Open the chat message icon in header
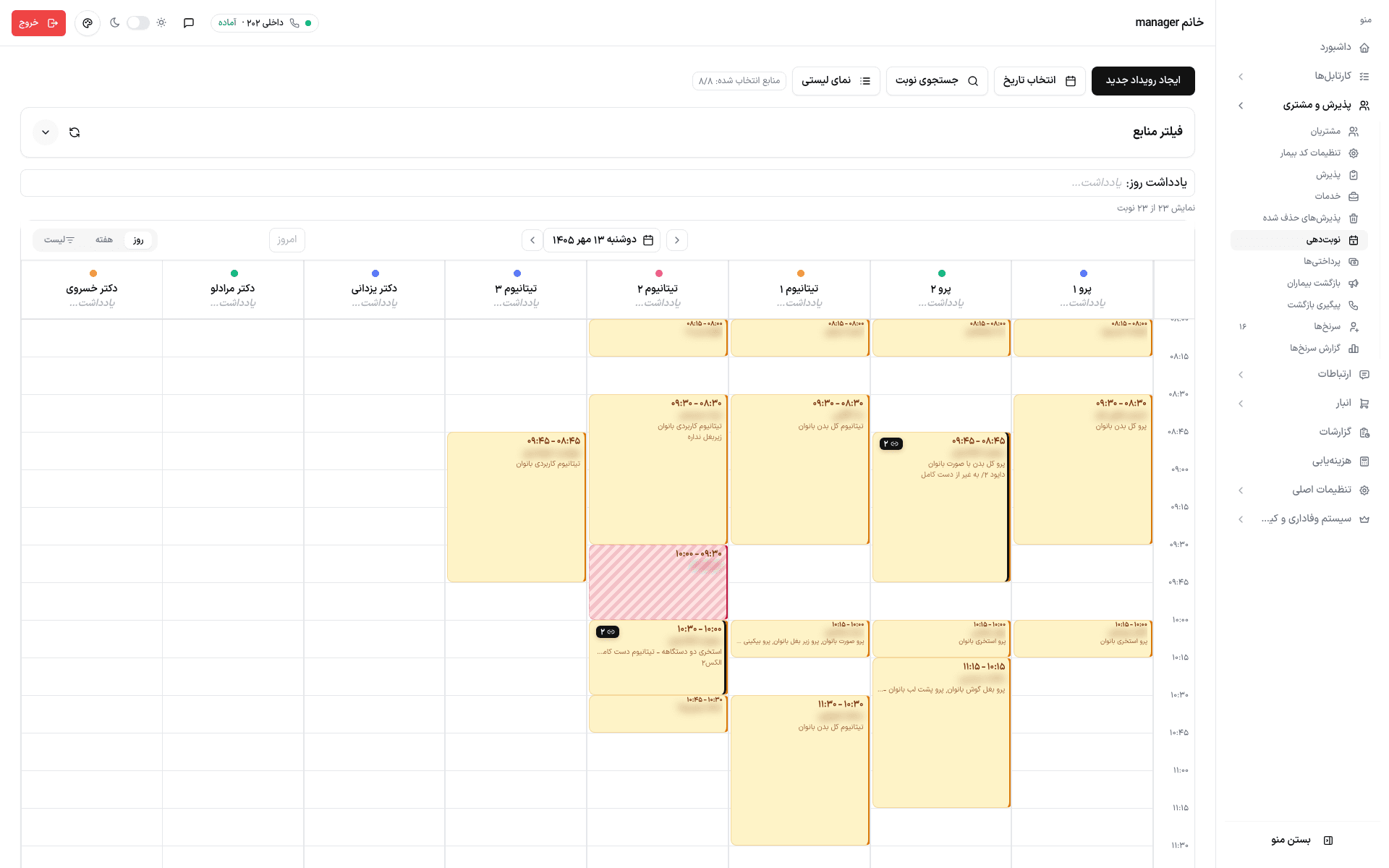The image size is (1389, 868). tap(189, 23)
